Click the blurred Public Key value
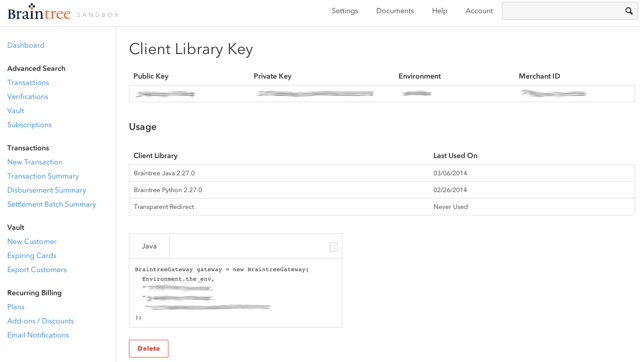 [x=165, y=94]
